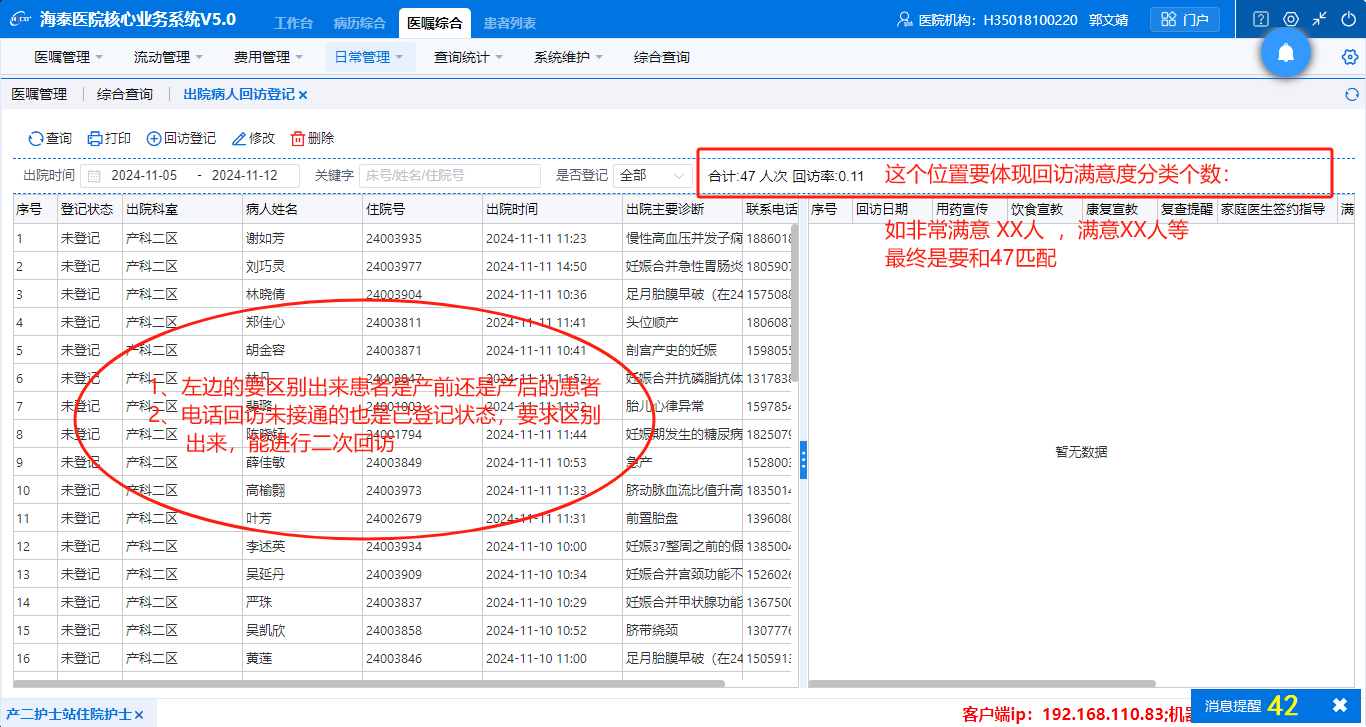Image resolution: width=1366 pixels, height=727 pixels.
Task: Open the 门户 portal button
Action: tap(1185, 20)
